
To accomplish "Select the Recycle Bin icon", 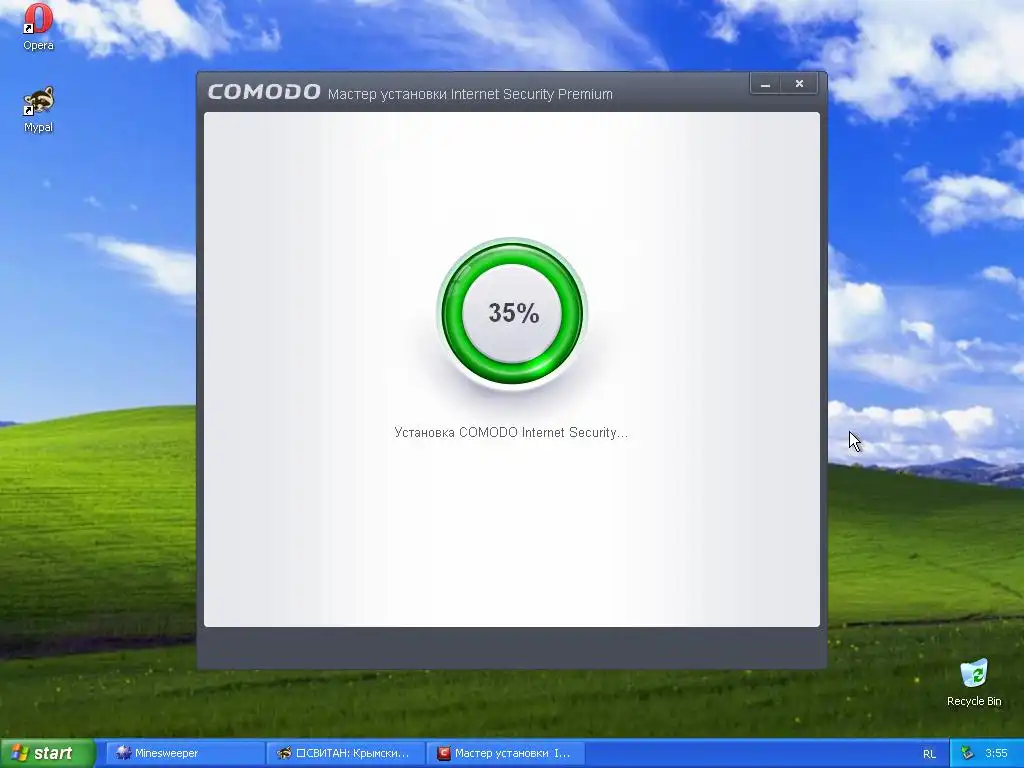I will coord(974,682).
